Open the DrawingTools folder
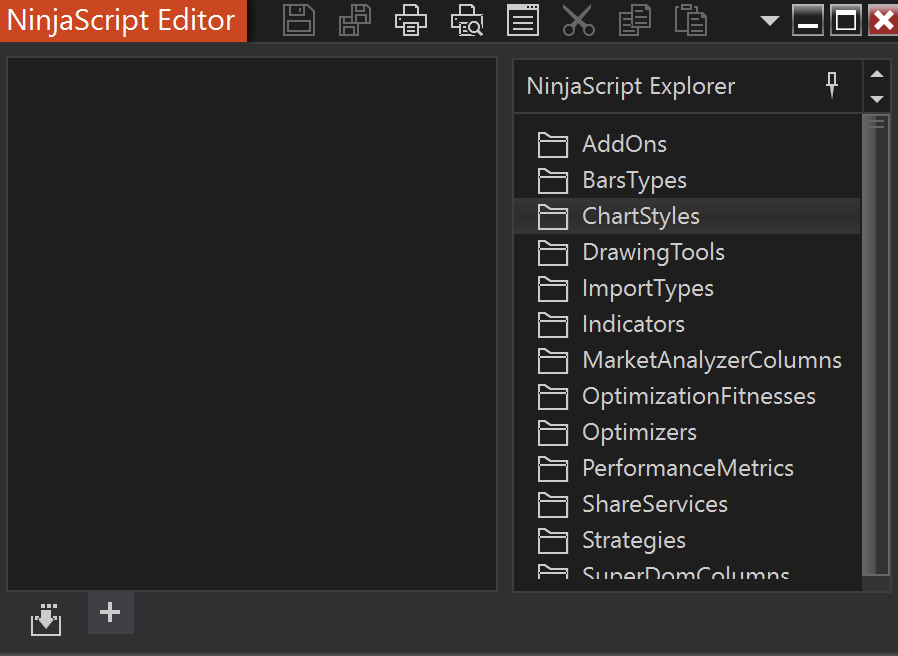Viewport: 898px width, 656px height. [x=653, y=252]
